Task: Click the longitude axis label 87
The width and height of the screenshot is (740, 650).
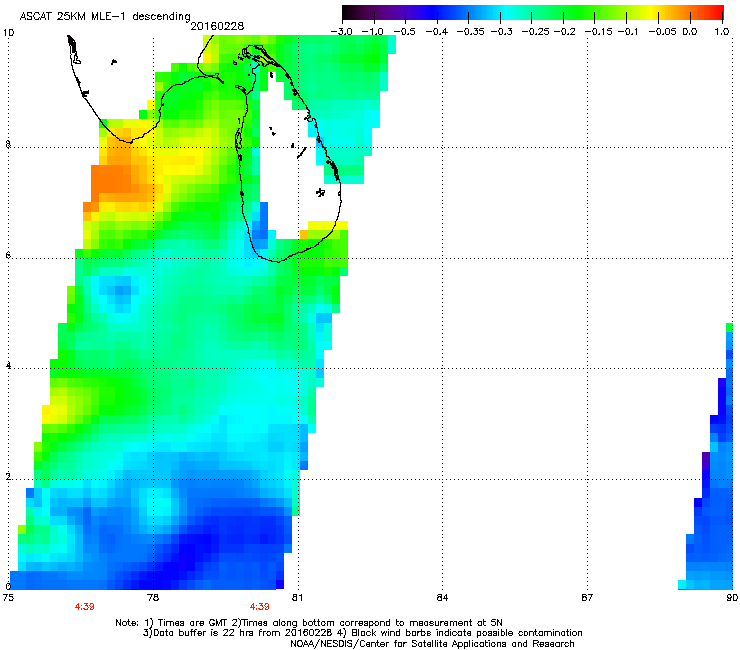Action: pyautogui.click(x=587, y=598)
